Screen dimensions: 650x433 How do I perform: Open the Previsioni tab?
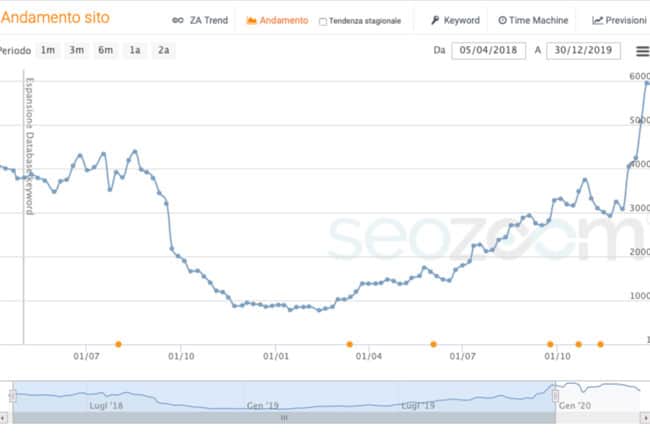pyautogui.click(x=626, y=20)
